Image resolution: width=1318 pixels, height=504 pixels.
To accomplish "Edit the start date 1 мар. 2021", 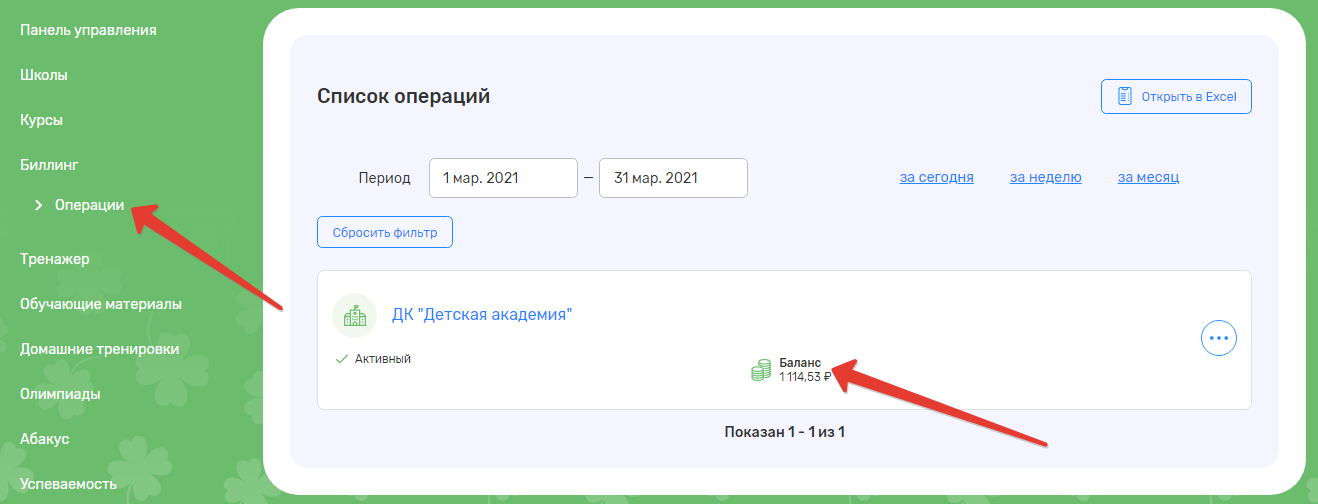I will click(x=503, y=178).
